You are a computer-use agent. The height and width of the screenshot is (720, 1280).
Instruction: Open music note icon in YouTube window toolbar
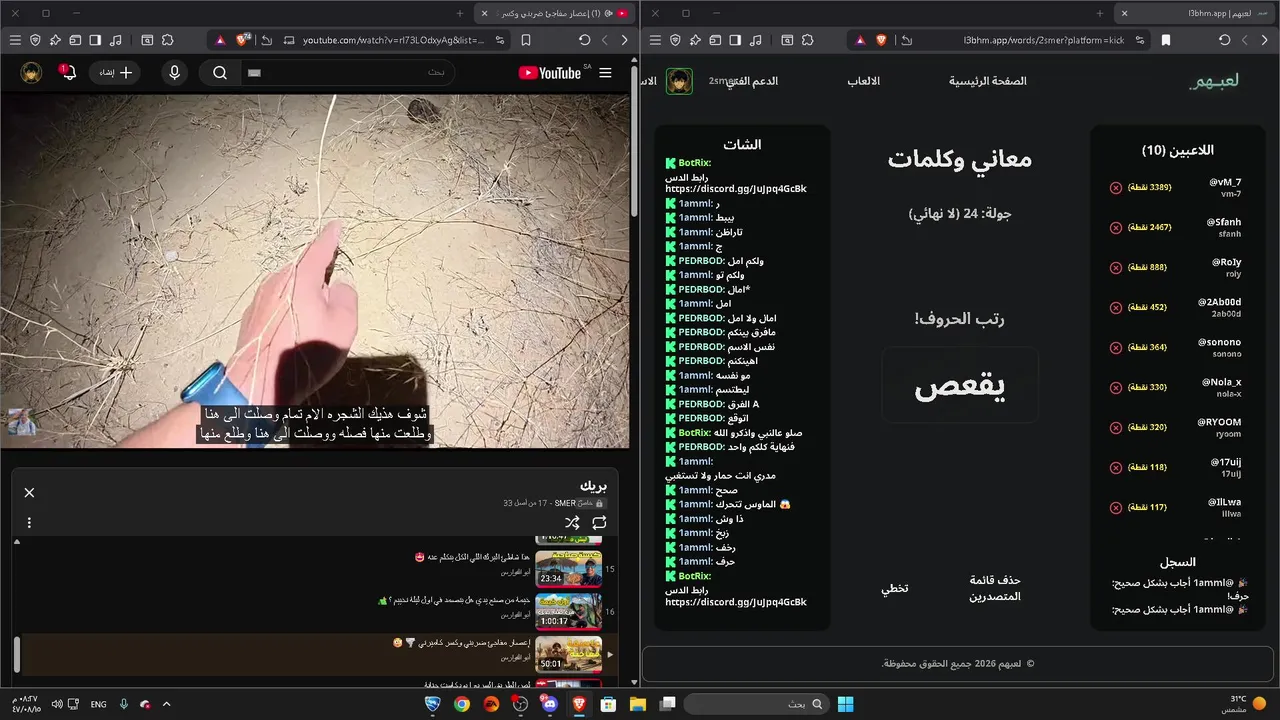click(115, 40)
